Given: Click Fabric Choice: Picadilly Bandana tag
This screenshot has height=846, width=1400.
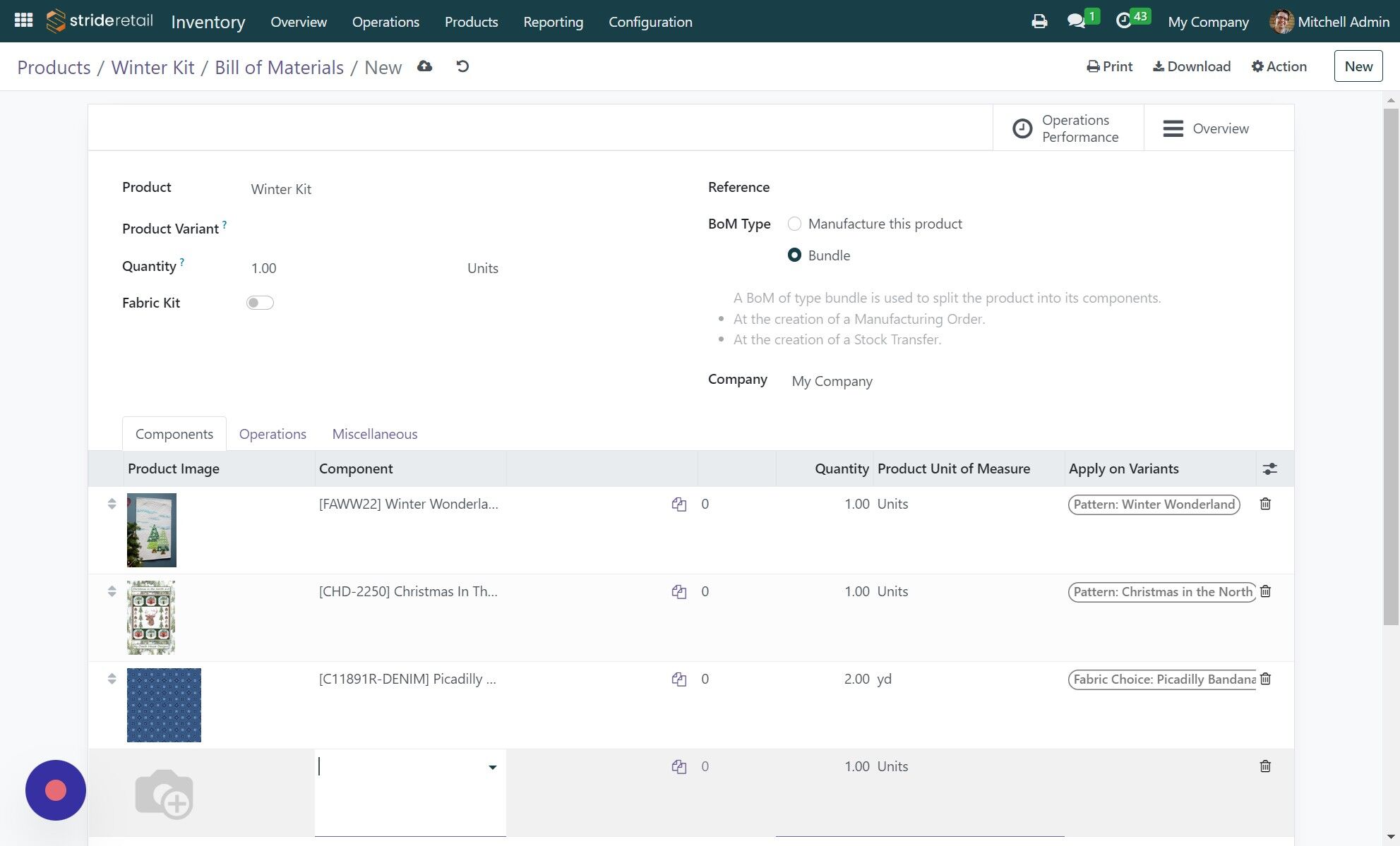Looking at the screenshot, I should pos(1162,679).
